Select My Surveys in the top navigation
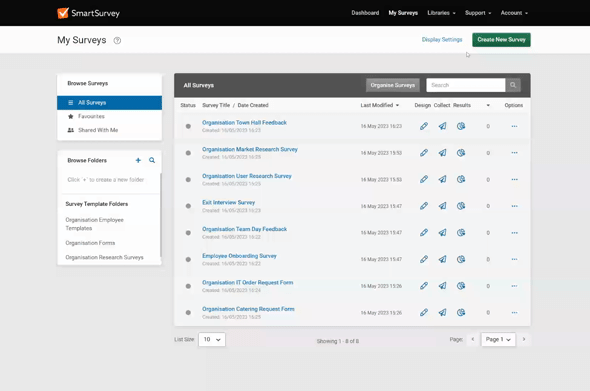The width and height of the screenshot is (590, 391). [403, 13]
